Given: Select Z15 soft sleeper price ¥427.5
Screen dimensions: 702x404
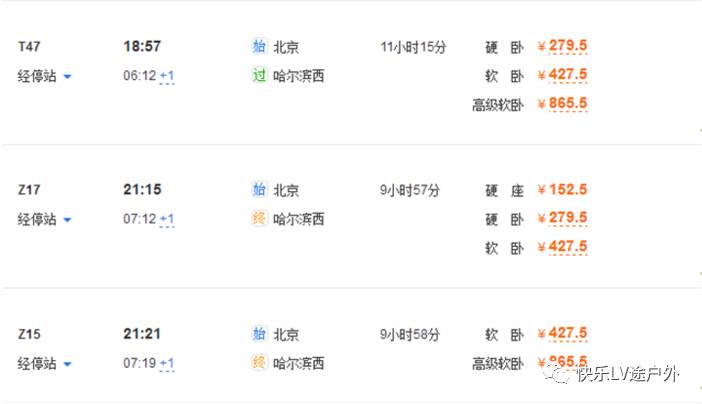Looking at the screenshot, I should [562, 333].
